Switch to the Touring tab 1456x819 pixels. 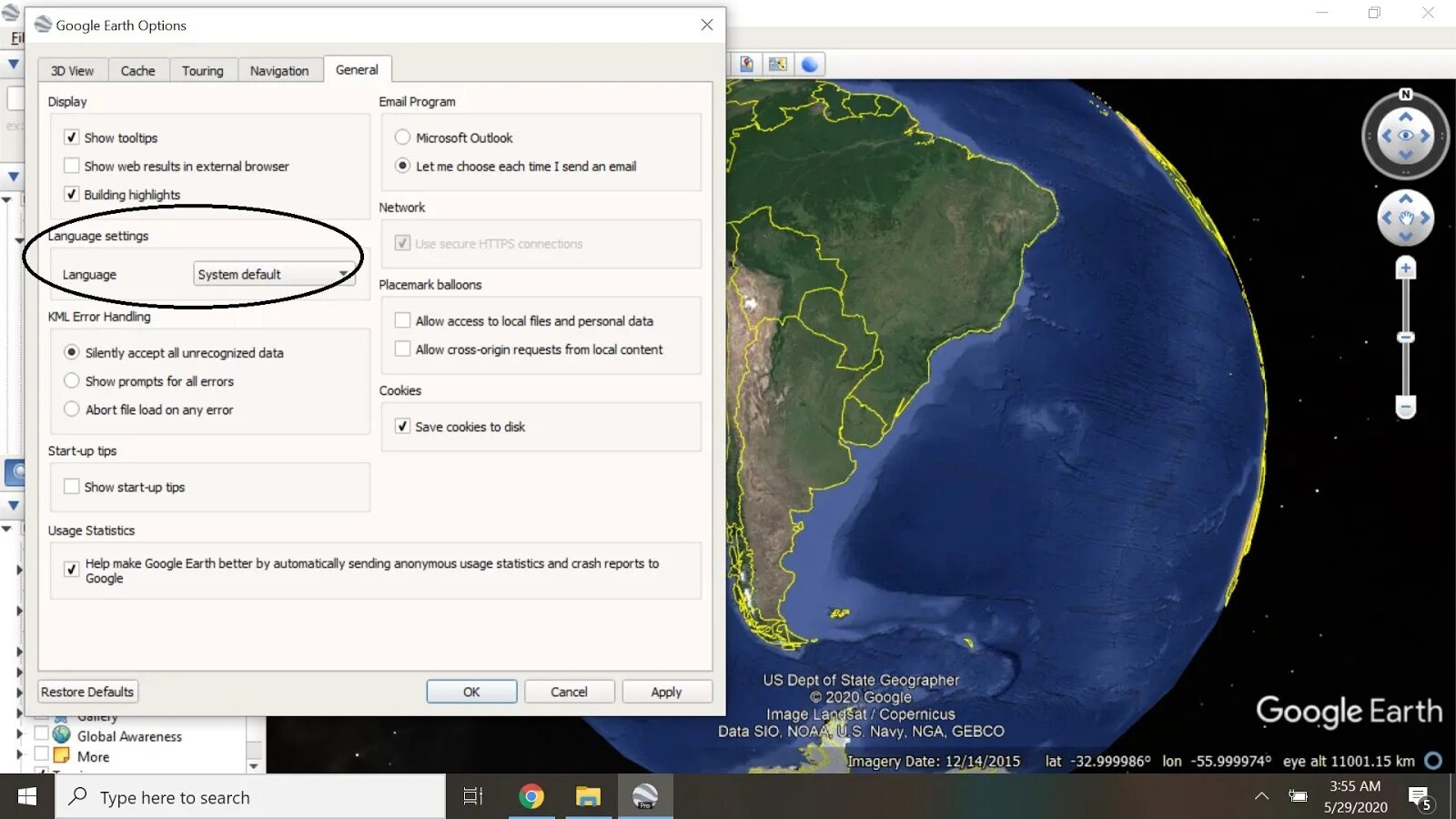click(x=203, y=70)
